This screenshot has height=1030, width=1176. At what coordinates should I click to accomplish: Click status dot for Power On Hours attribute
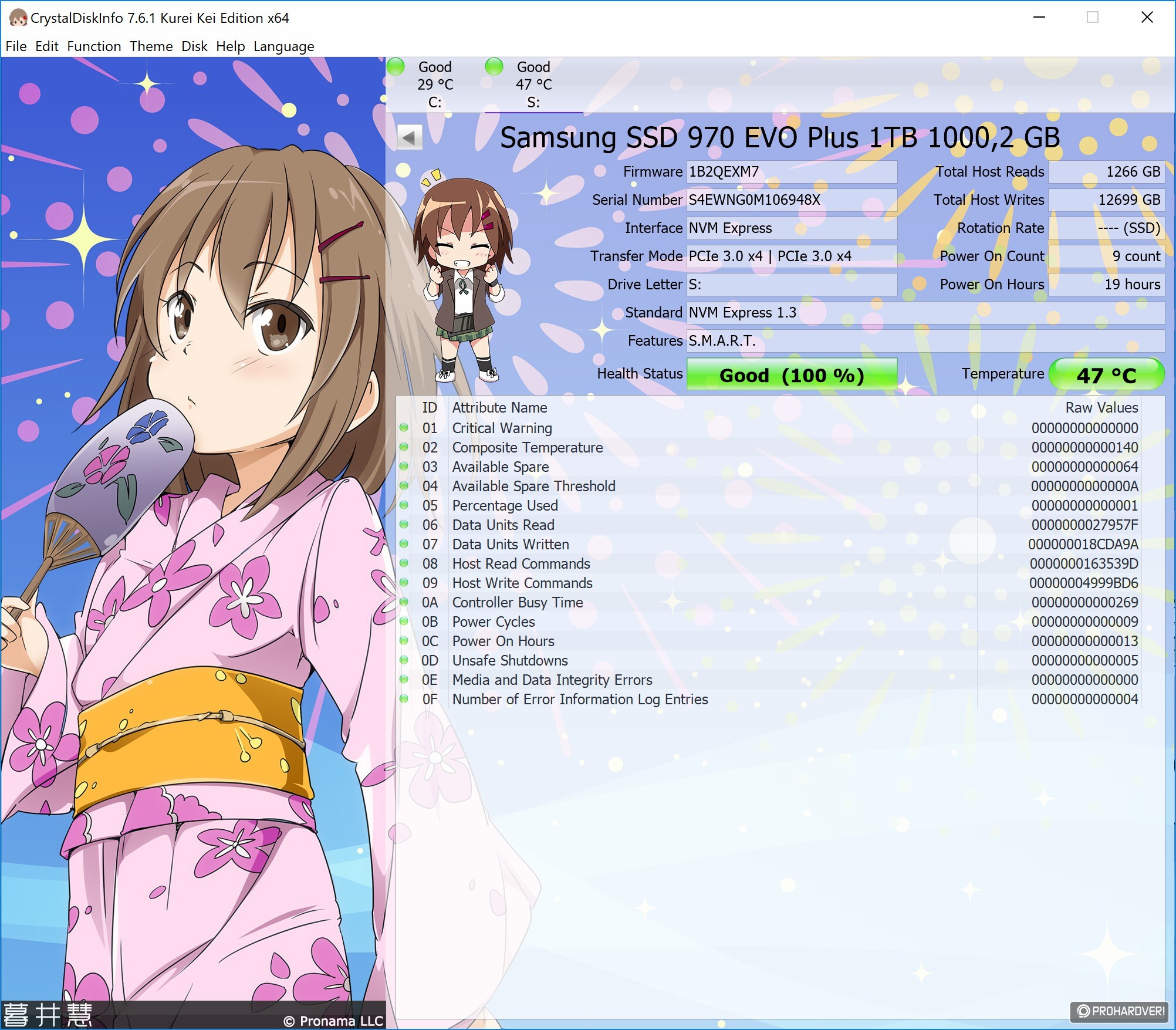404,641
